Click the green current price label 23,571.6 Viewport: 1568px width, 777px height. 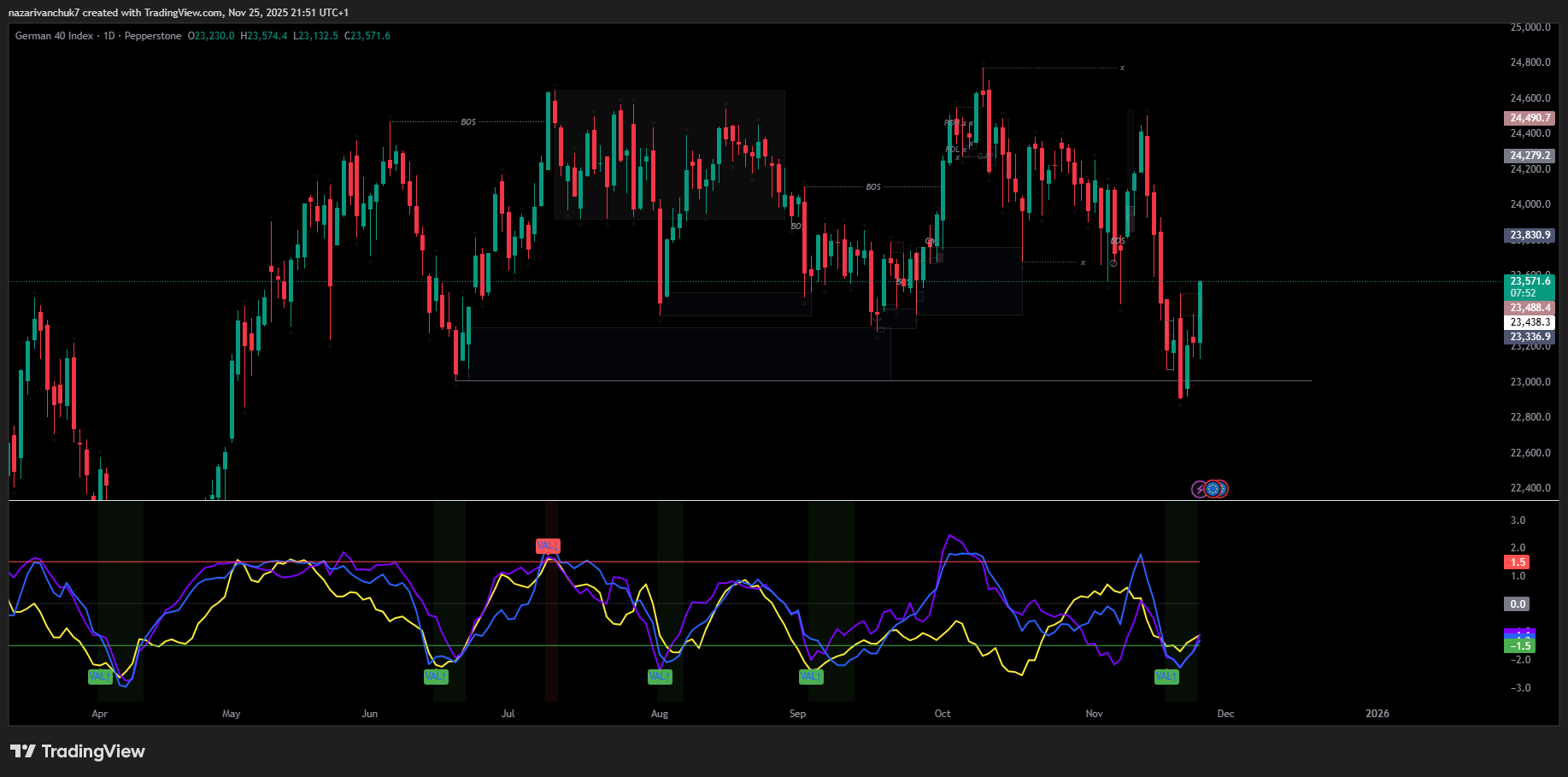pyautogui.click(x=1529, y=281)
